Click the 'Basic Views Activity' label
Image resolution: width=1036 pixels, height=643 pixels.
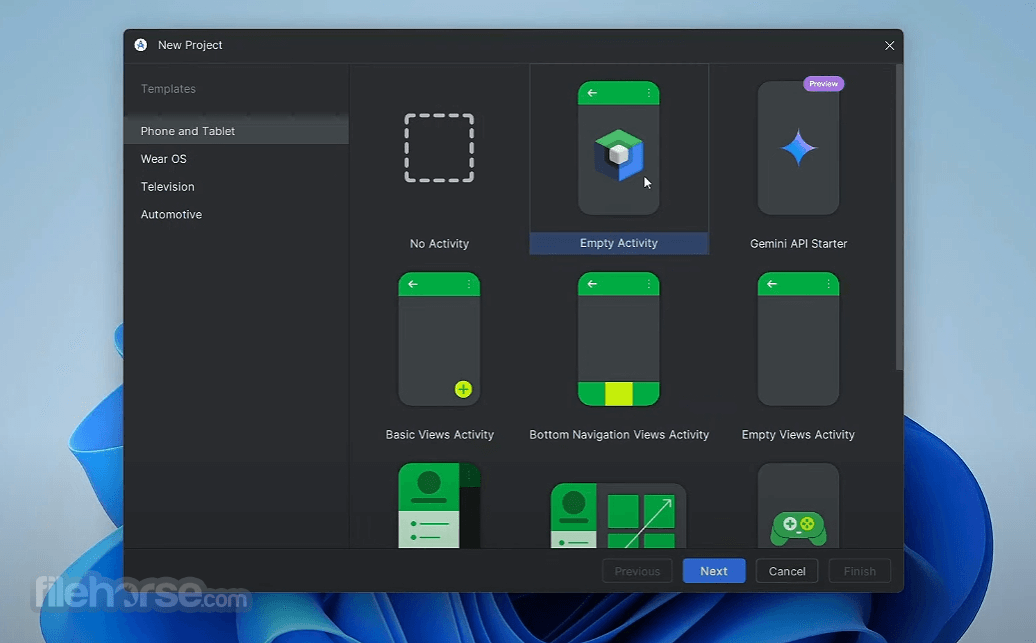point(439,435)
